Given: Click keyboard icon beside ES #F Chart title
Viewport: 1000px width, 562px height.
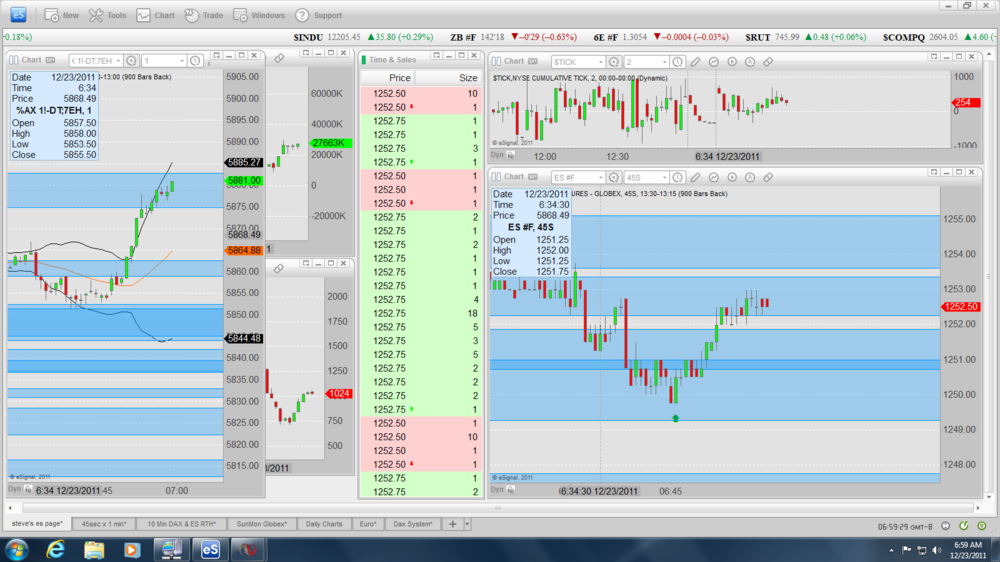Looking at the screenshot, I should point(533,177).
